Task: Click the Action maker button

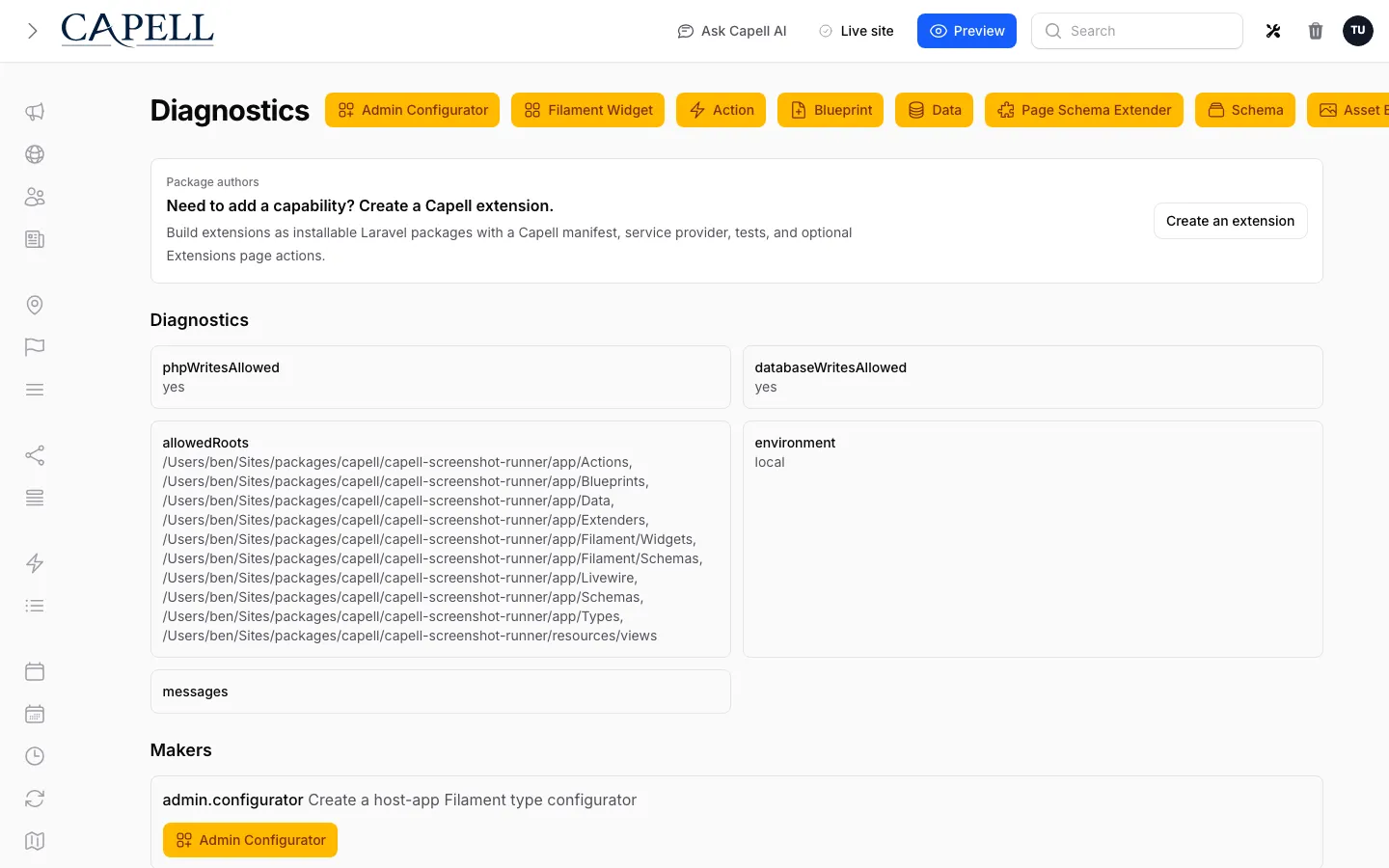Action: point(721,110)
